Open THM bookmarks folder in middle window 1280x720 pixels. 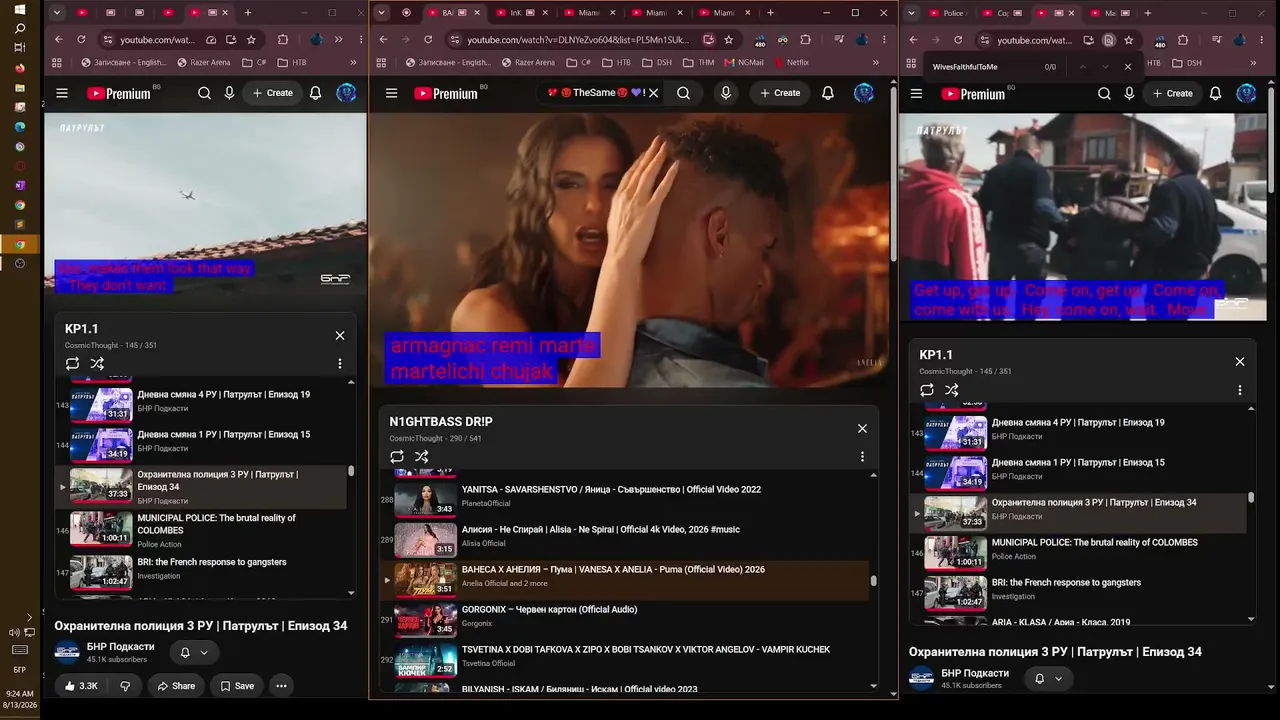point(698,62)
